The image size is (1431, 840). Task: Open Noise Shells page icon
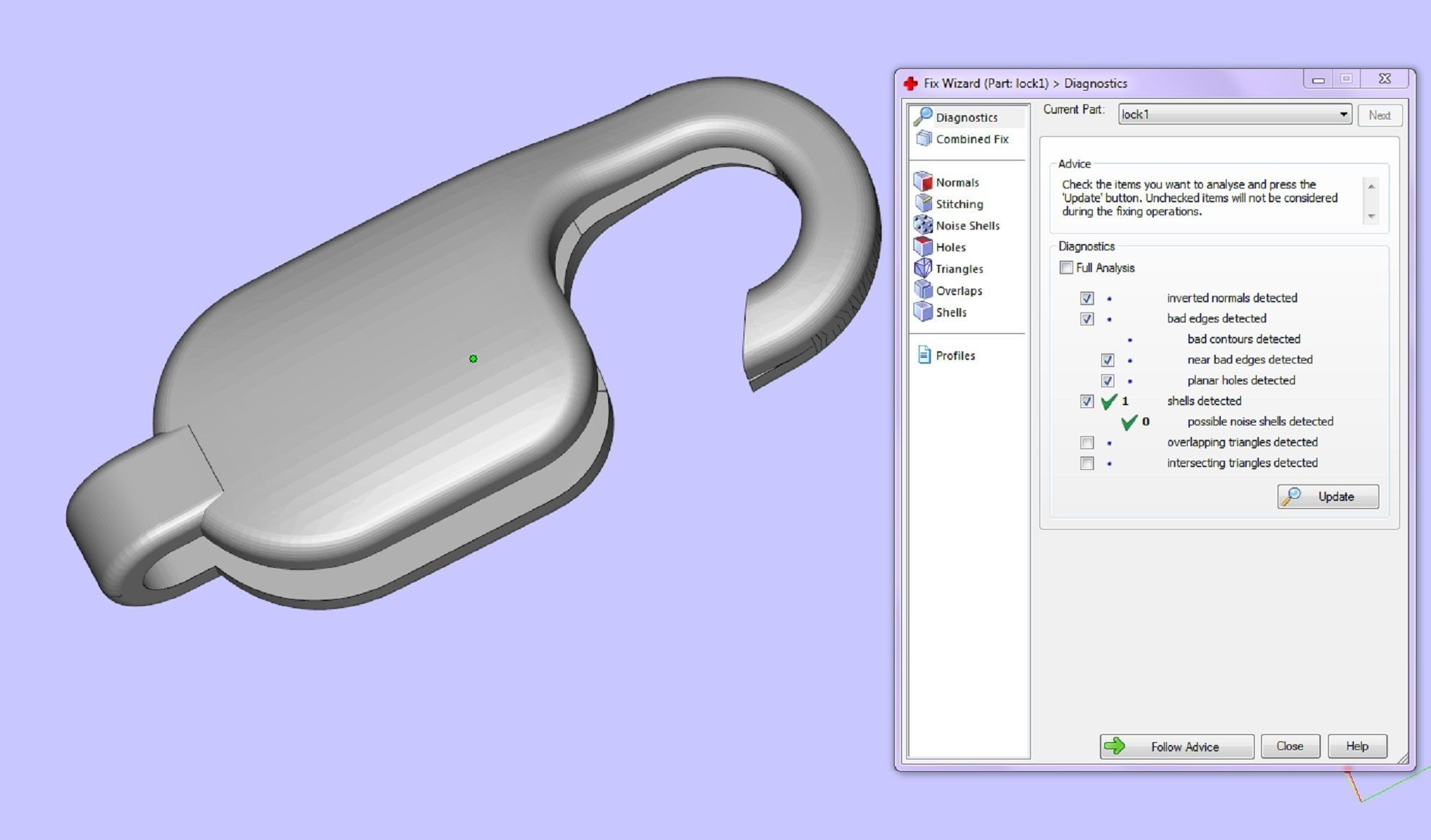point(923,225)
